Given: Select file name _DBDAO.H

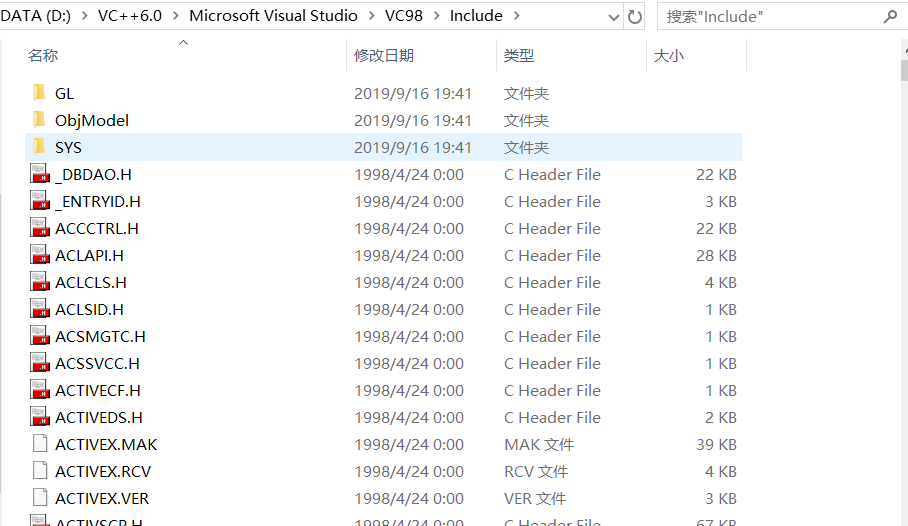Looking at the screenshot, I should coord(93,174).
